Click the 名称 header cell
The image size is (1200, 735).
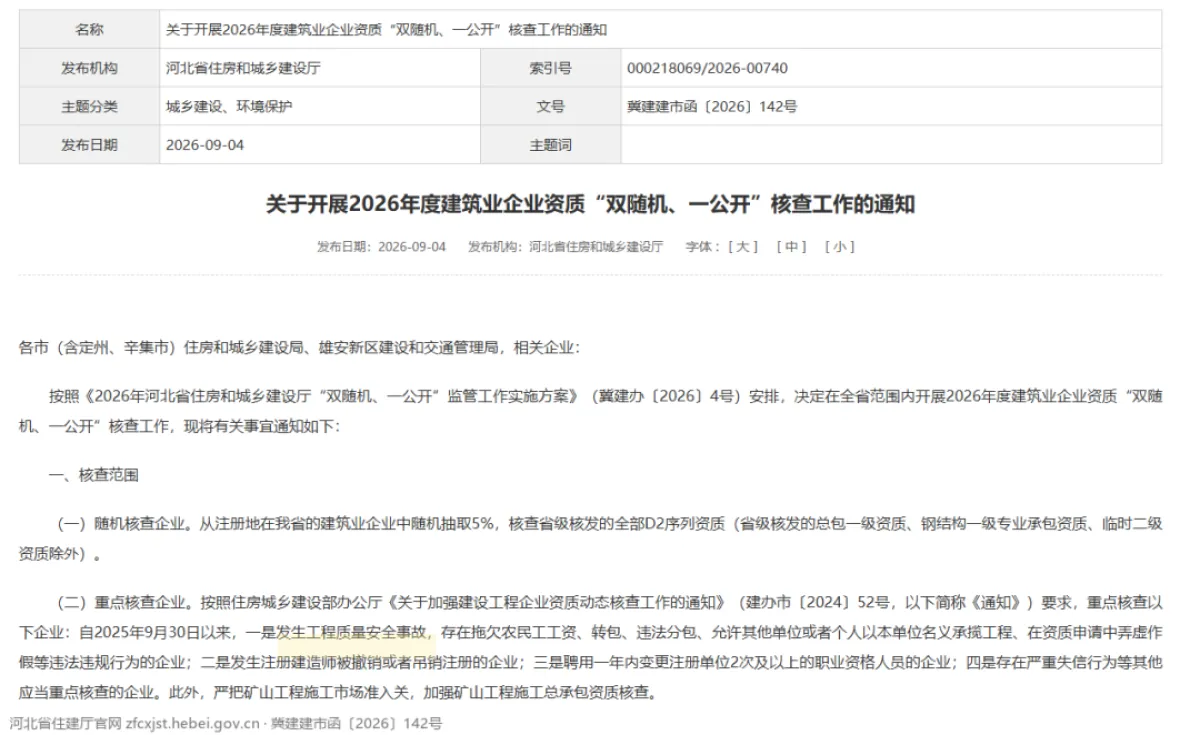(x=89, y=30)
